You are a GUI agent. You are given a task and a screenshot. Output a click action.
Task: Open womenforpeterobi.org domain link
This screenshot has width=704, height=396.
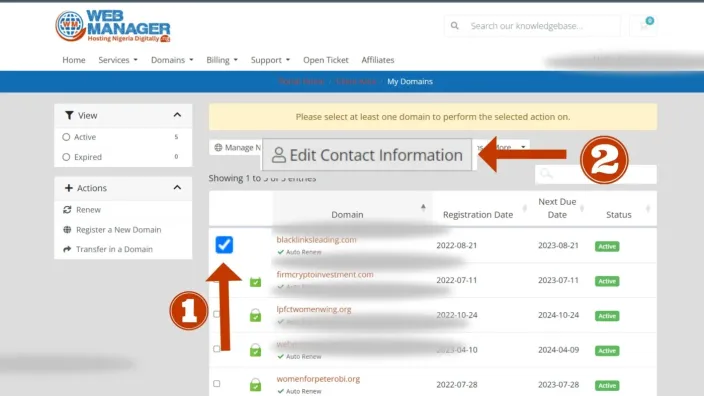[x=318, y=379]
